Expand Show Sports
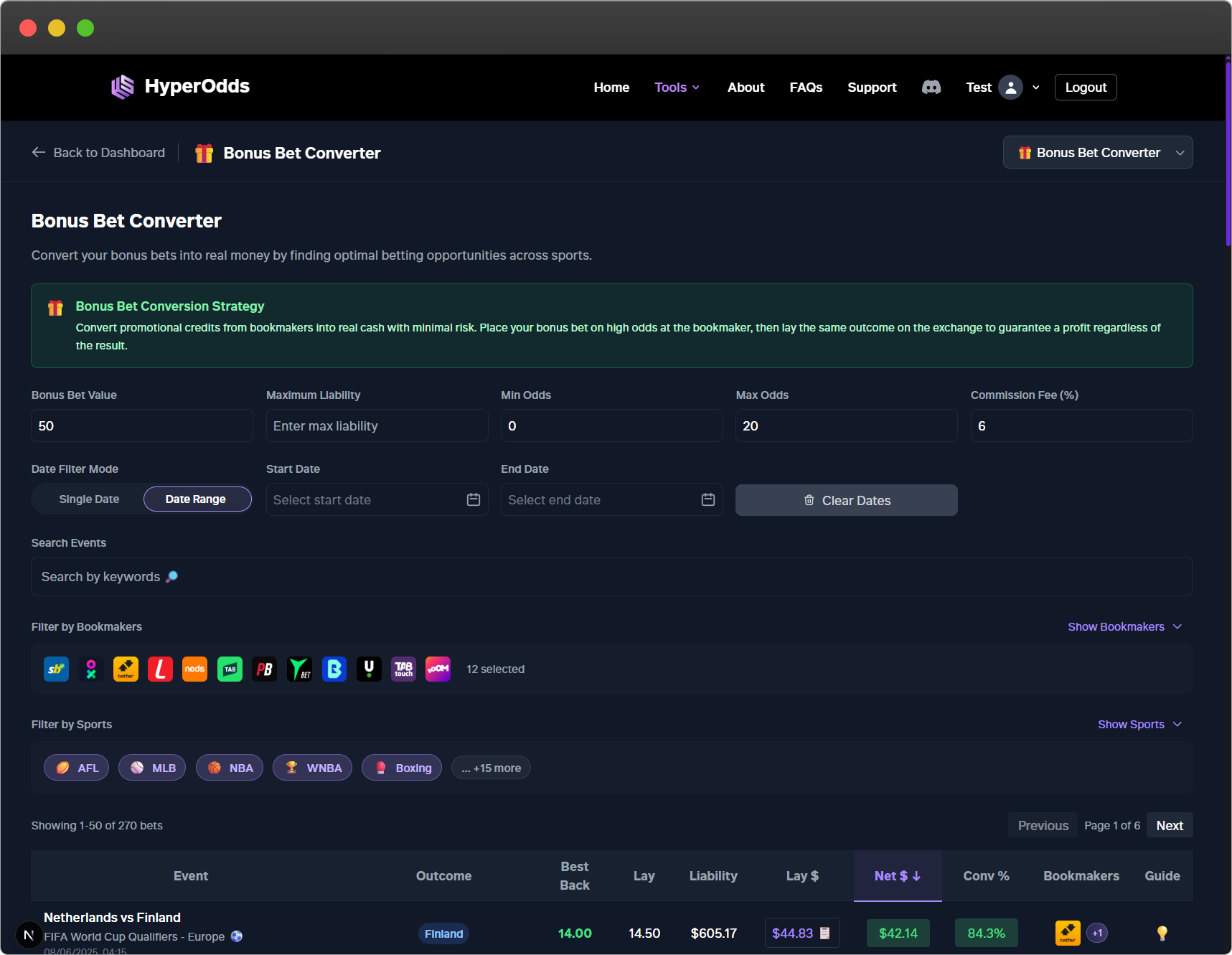Image resolution: width=1232 pixels, height=955 pixels. pos(1139,724)
